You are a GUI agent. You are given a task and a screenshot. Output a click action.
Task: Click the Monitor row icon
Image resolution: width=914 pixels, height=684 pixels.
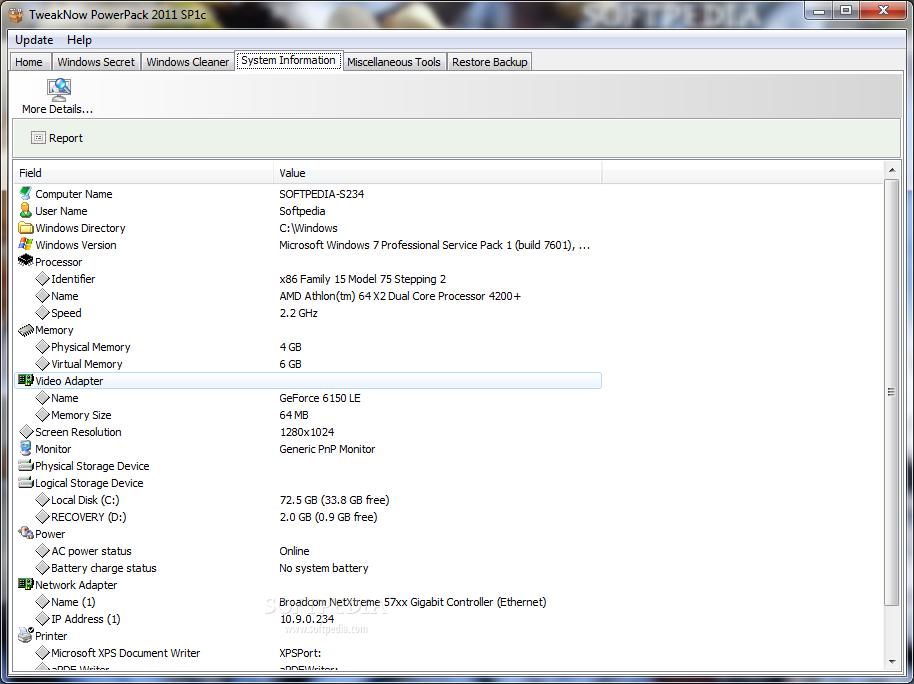tap(25, 448)
